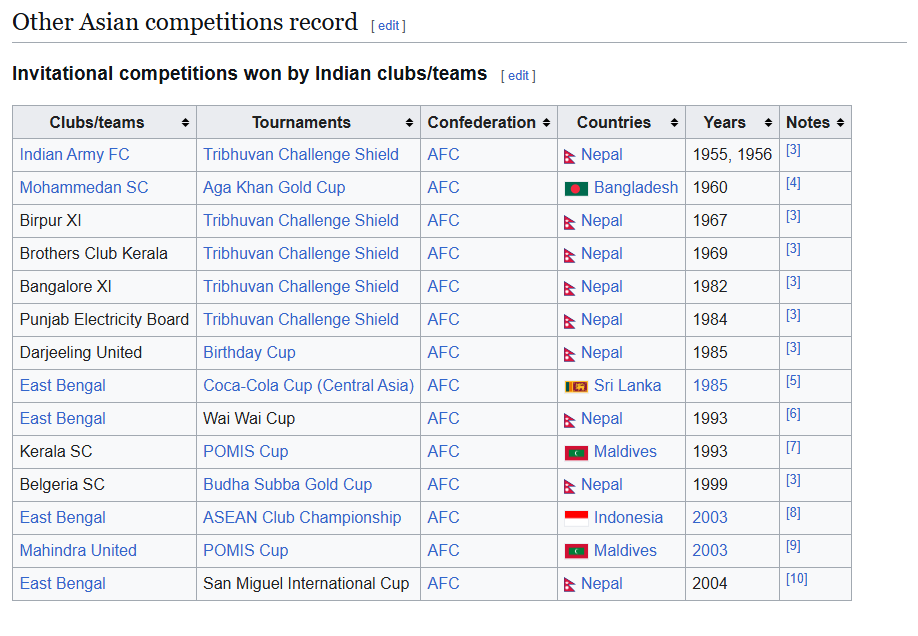This screenshot has width=918, height=636.
Task: Open footnote [3] in Indian Army FC row
Action: 793,149
